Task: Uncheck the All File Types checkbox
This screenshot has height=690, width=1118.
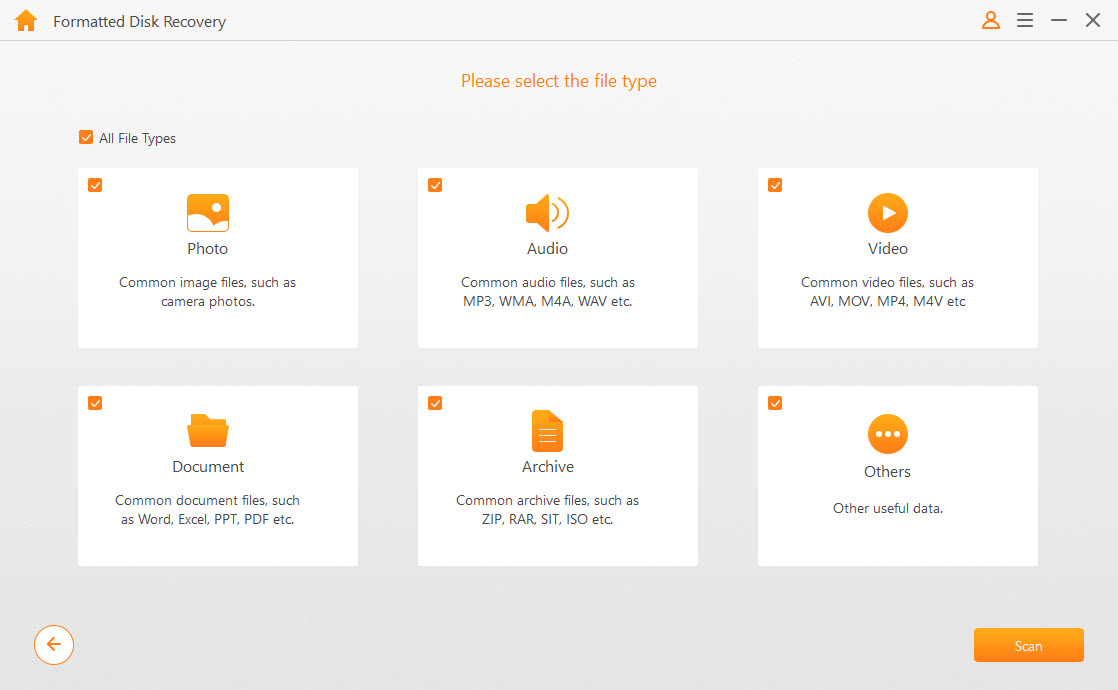Action: 86,137
